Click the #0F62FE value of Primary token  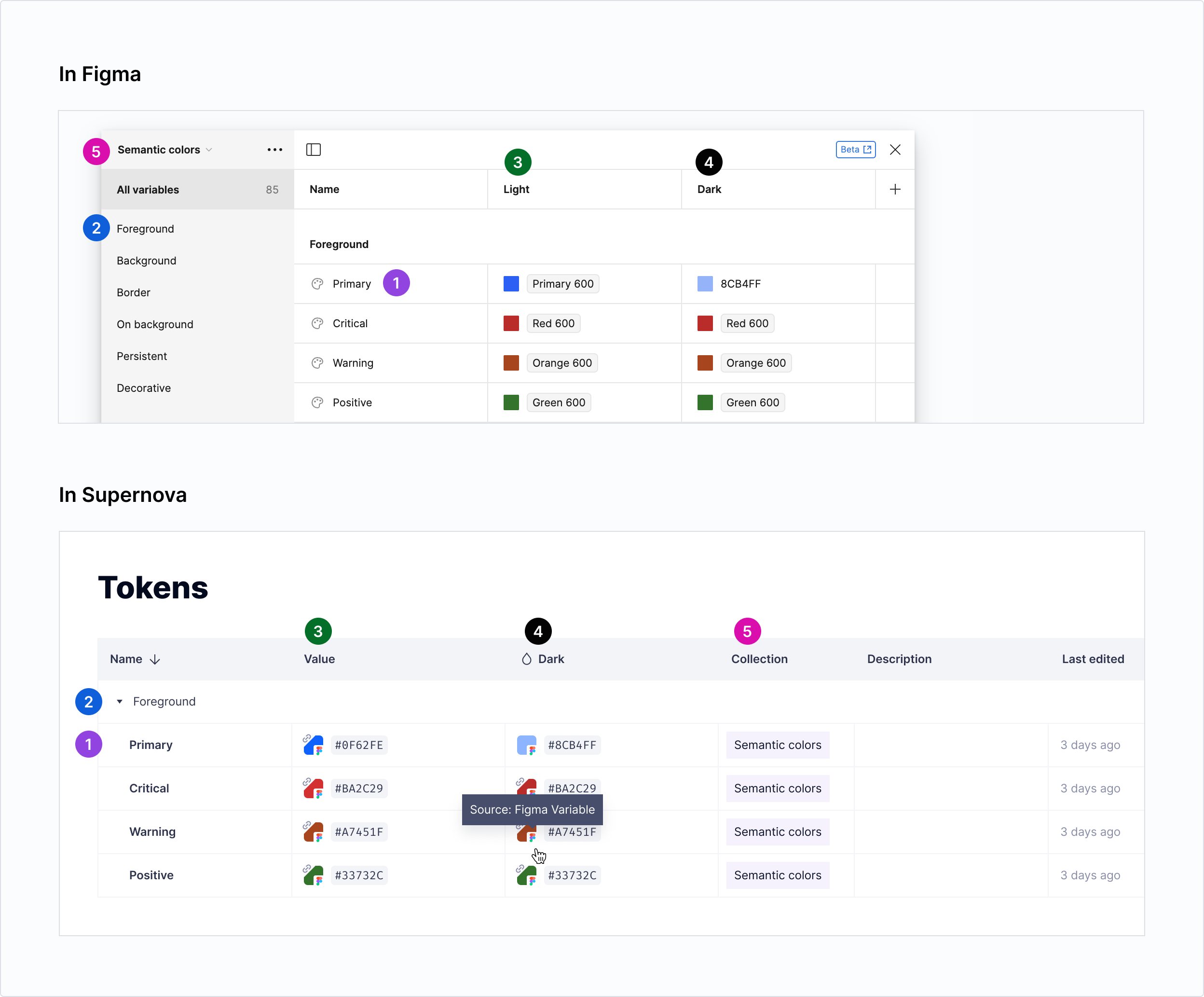(x=359, y=745)
